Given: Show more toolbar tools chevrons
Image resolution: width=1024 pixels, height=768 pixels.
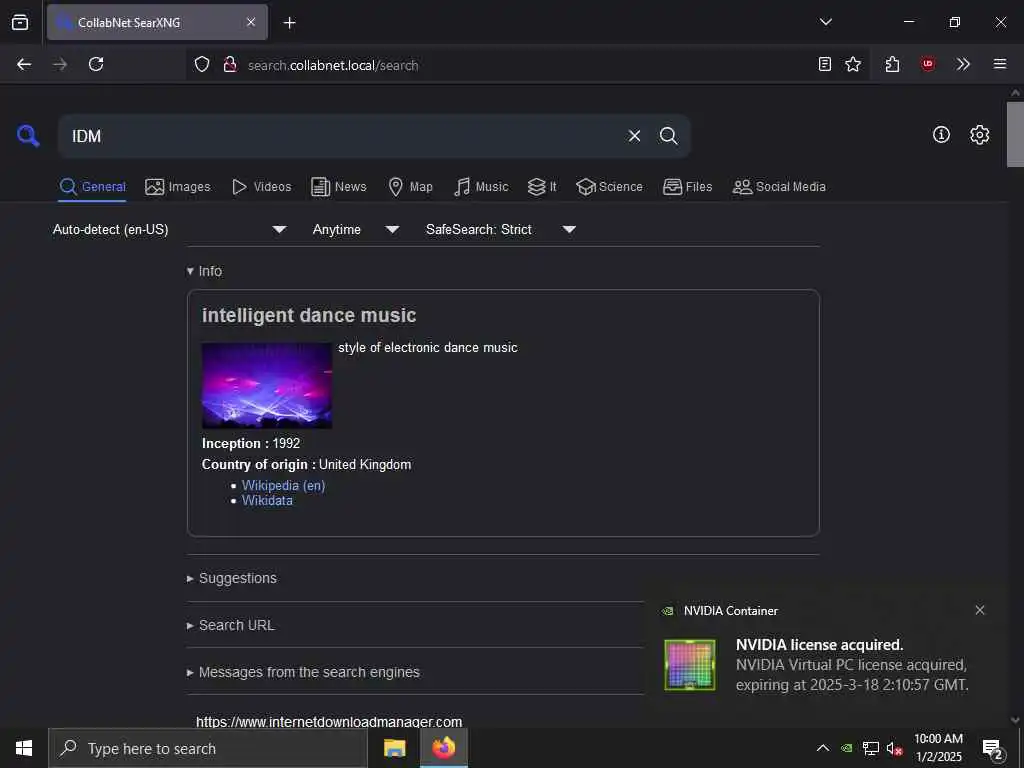Looking at the screenshot, I should point(963,64).
